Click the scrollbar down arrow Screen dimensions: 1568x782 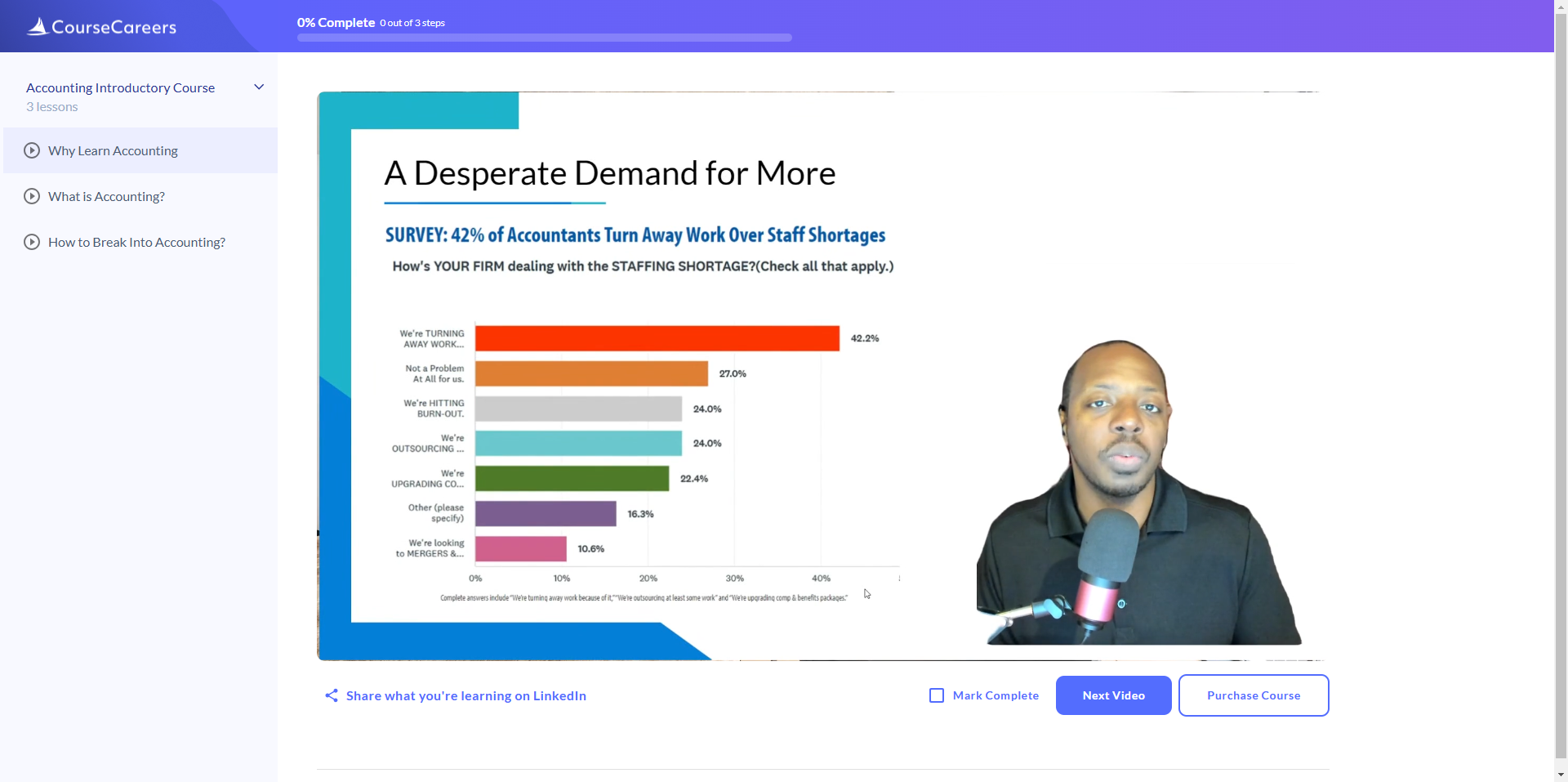[x=1561, y=775]
